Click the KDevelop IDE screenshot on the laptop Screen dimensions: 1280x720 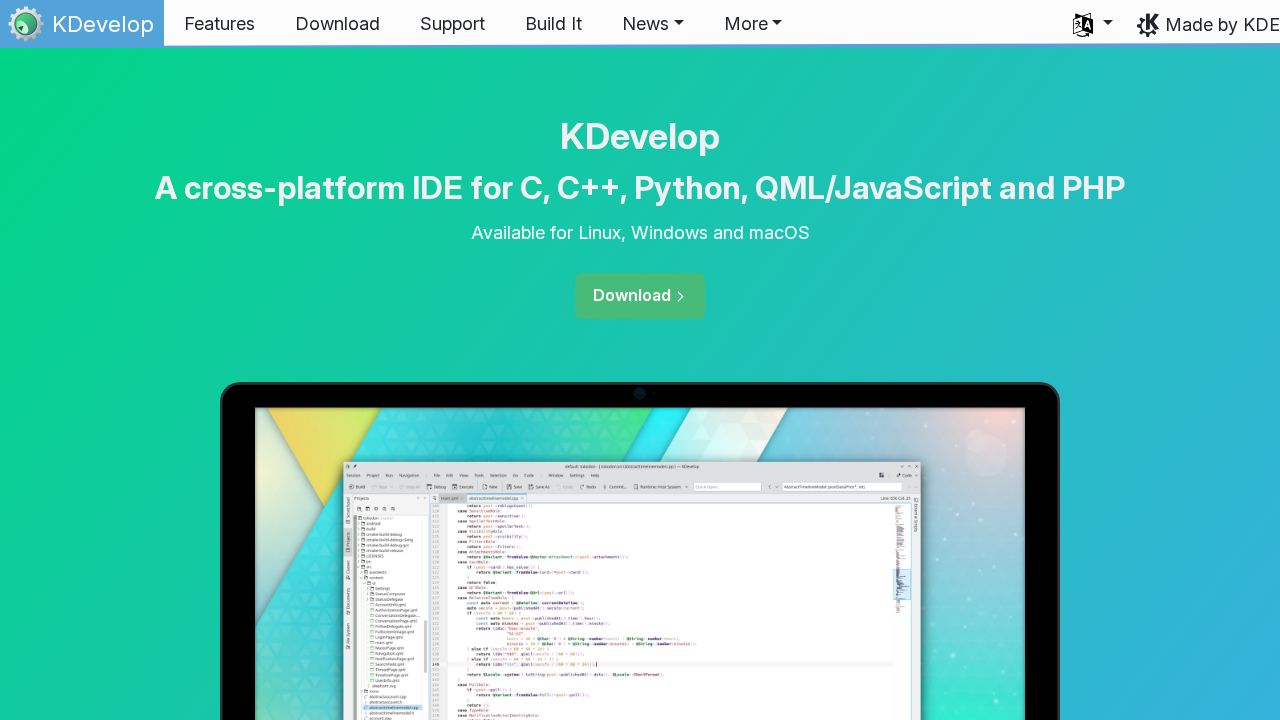pyautogui.click(x=632, y=590)
